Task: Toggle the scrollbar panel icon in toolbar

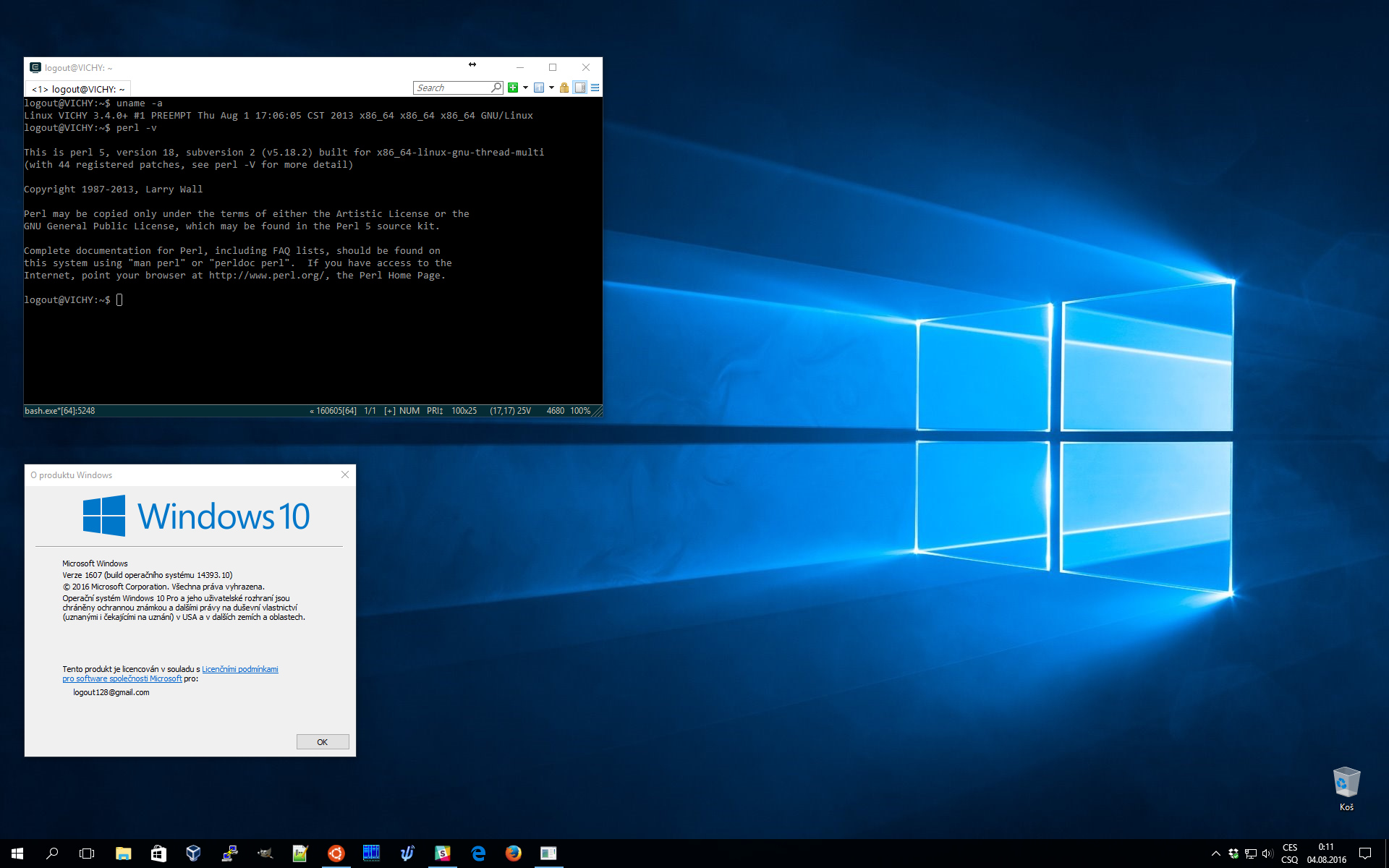Action: 580,88
